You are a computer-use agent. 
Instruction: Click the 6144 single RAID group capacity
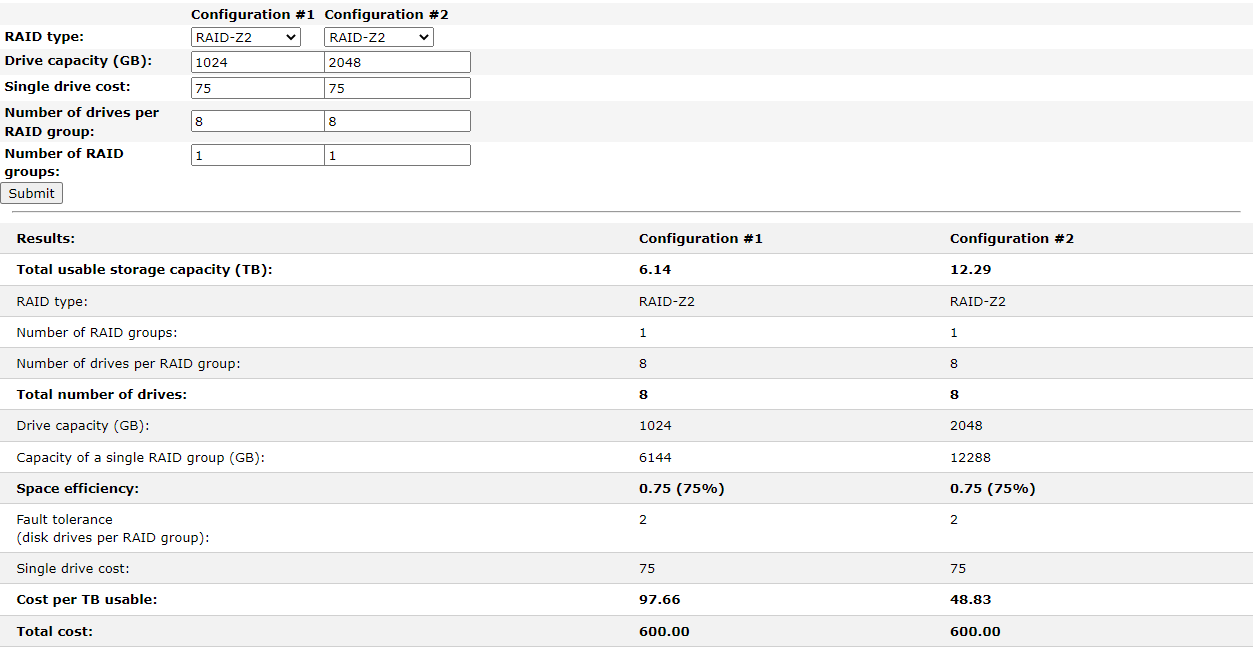[x=657, y=458]
